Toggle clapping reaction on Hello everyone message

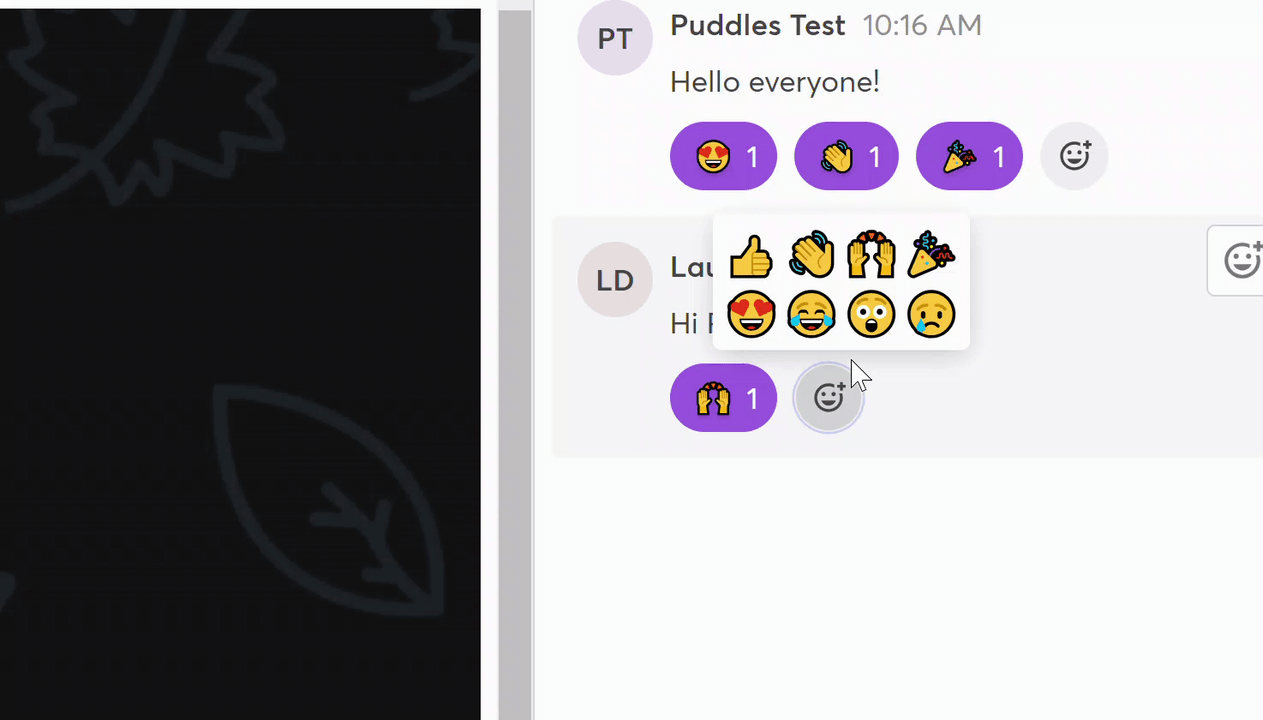(846, 156)
